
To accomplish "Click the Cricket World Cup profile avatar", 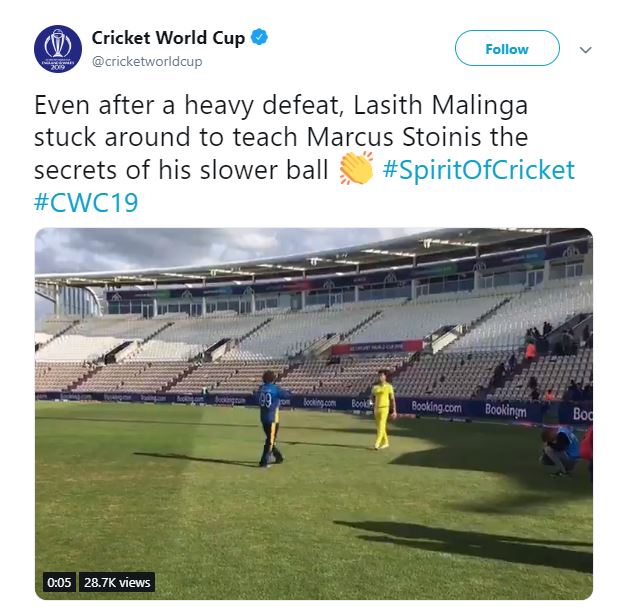I will tap(57, 48).
